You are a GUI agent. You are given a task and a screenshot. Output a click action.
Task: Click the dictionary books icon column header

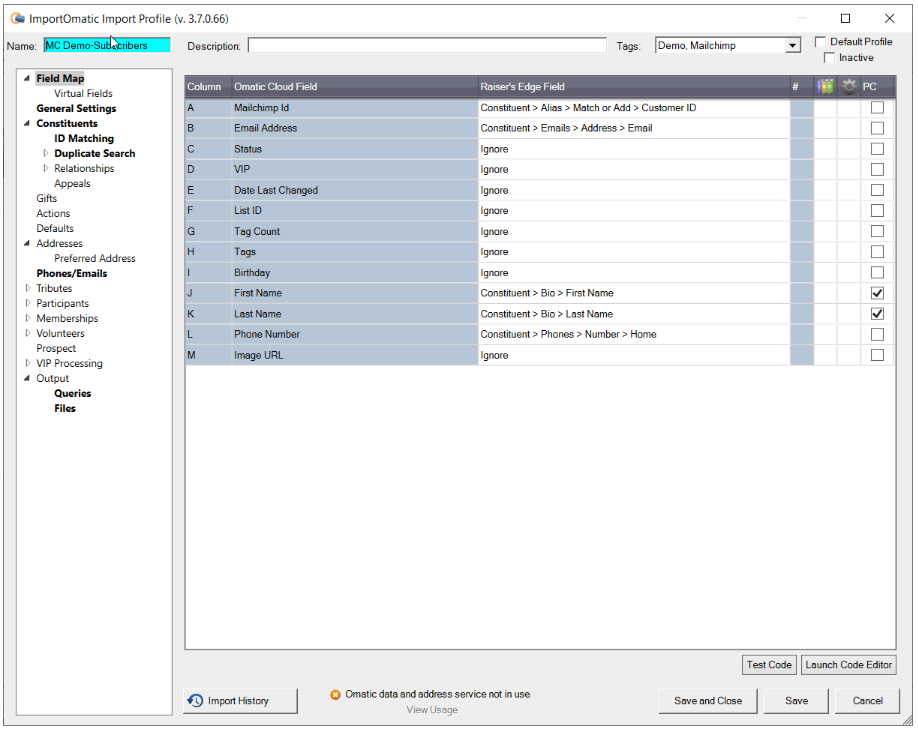(x=824, y=86)
